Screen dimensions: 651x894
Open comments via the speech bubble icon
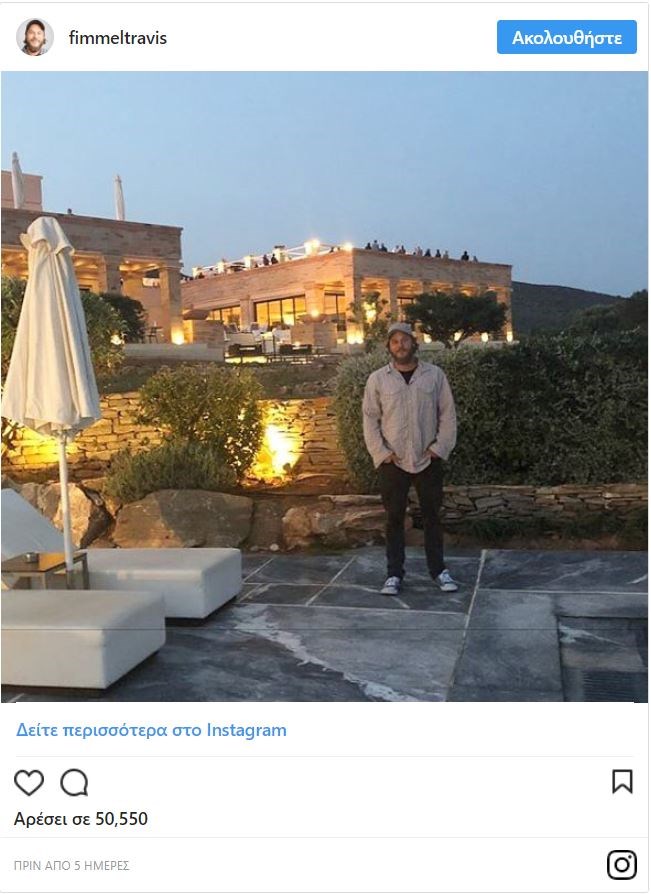tap(74, 782)
